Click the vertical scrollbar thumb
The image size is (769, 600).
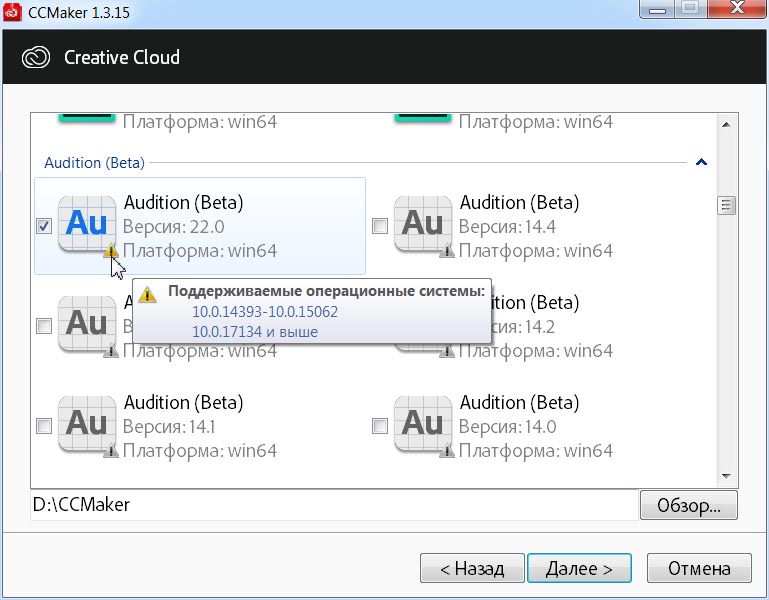coord(726,206)
